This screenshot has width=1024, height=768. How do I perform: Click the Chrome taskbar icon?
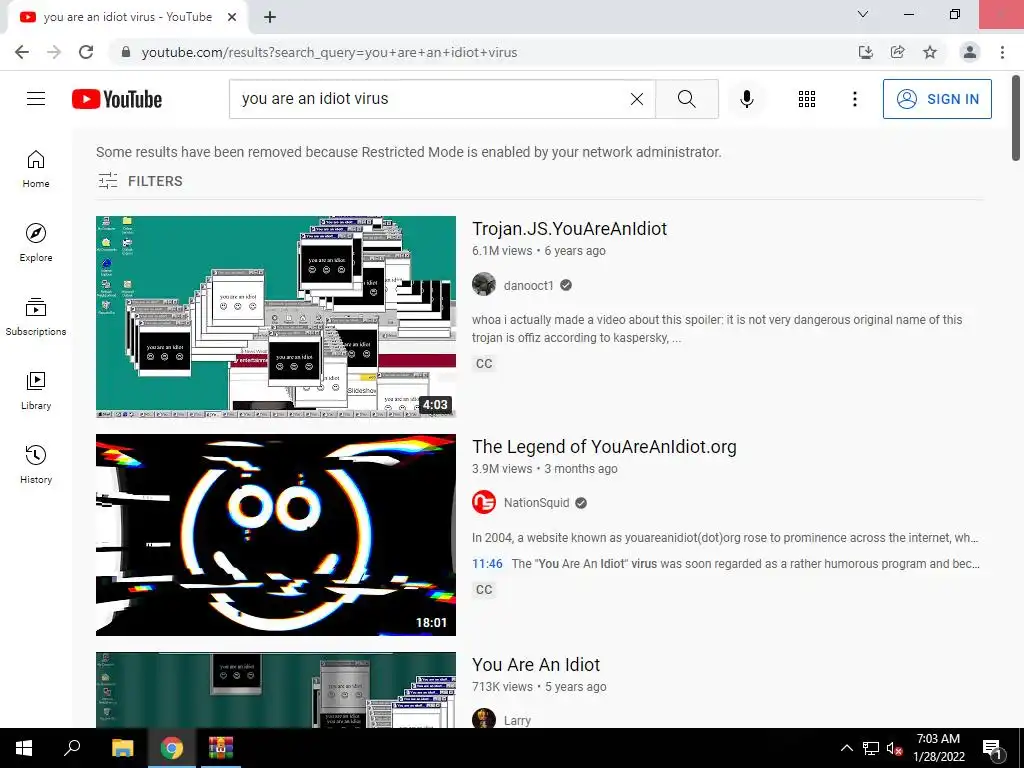coord(172,748)
